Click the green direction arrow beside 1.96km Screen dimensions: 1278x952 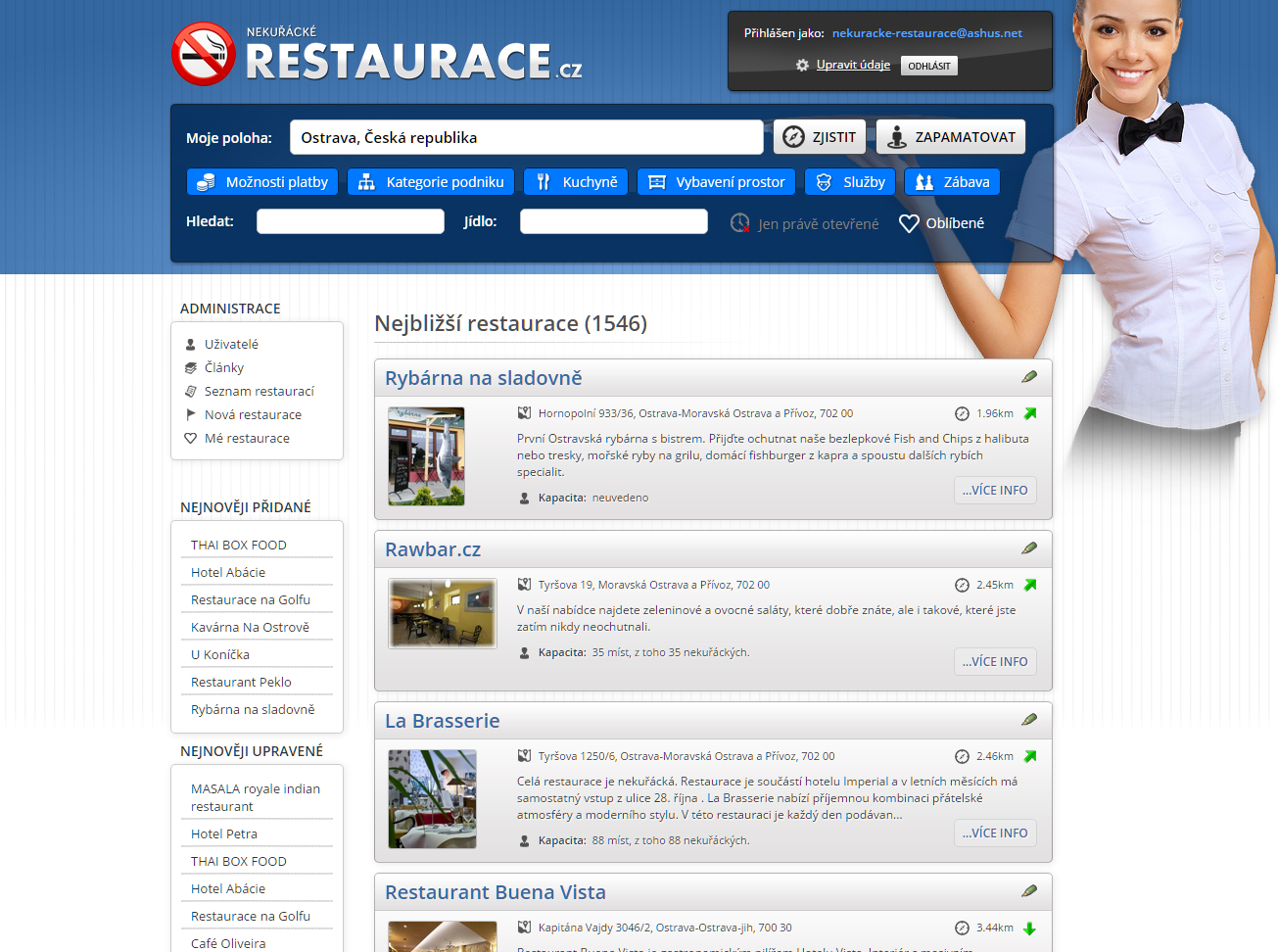(1030, 413)
